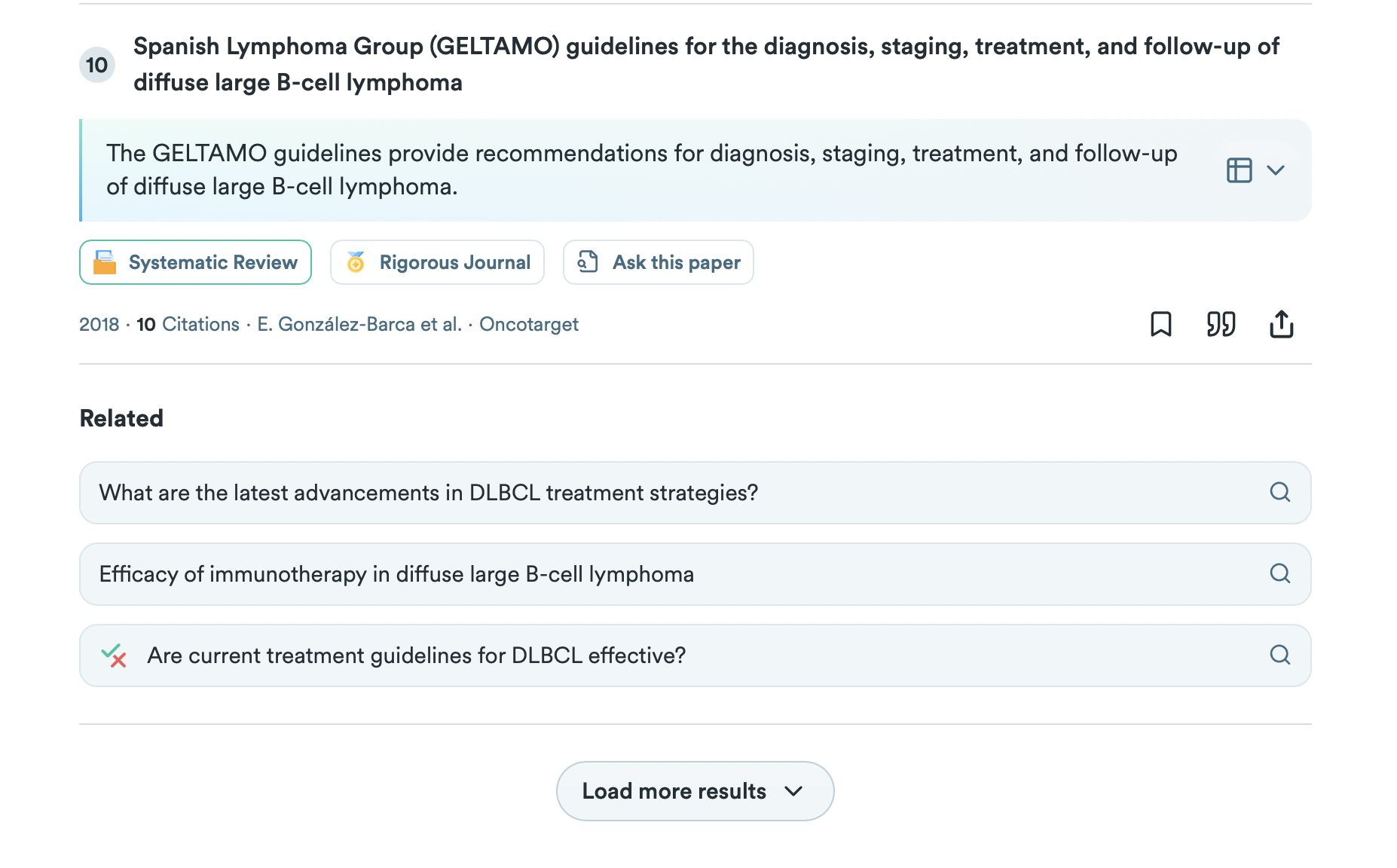Screen dimensions: 1397x868
Task: Bookmark the GELTAMO guidelines paper
Action: pyautogui.click(x=1160, y=325)
